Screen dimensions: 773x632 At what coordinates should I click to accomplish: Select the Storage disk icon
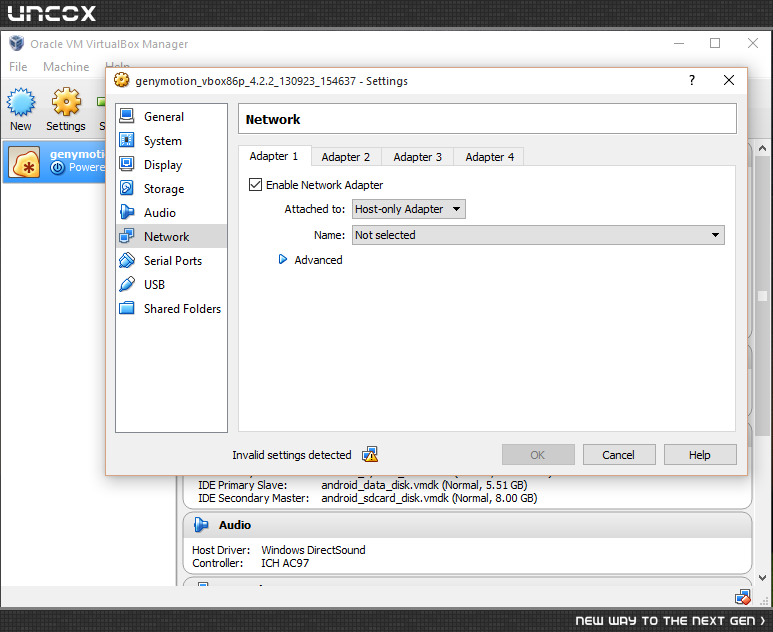[x=127, y=188]
